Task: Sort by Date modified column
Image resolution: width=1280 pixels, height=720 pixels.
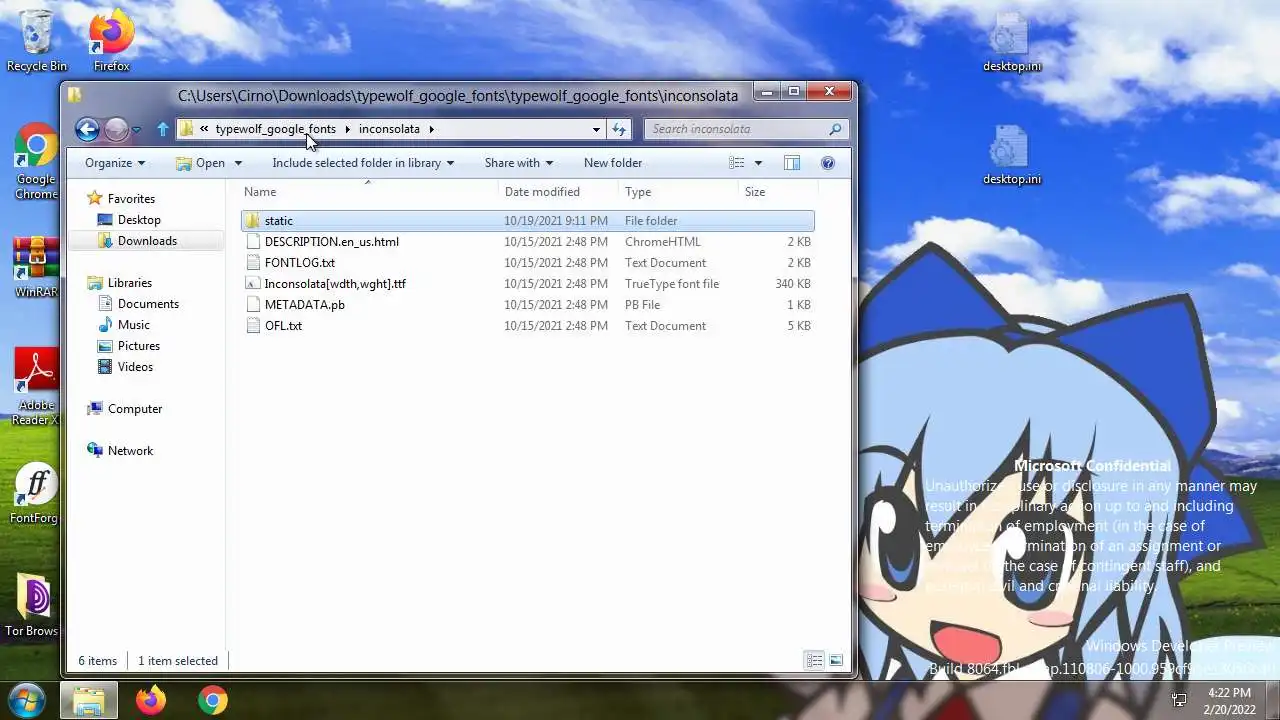Action: coord(558,192)
